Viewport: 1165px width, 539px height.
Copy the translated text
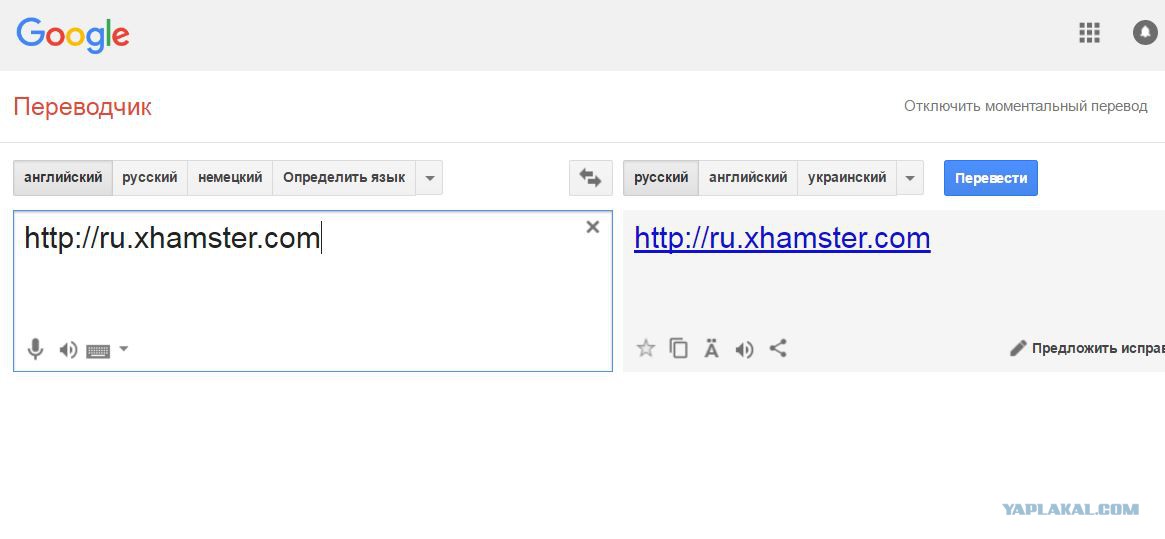click(x=679, y=348)
